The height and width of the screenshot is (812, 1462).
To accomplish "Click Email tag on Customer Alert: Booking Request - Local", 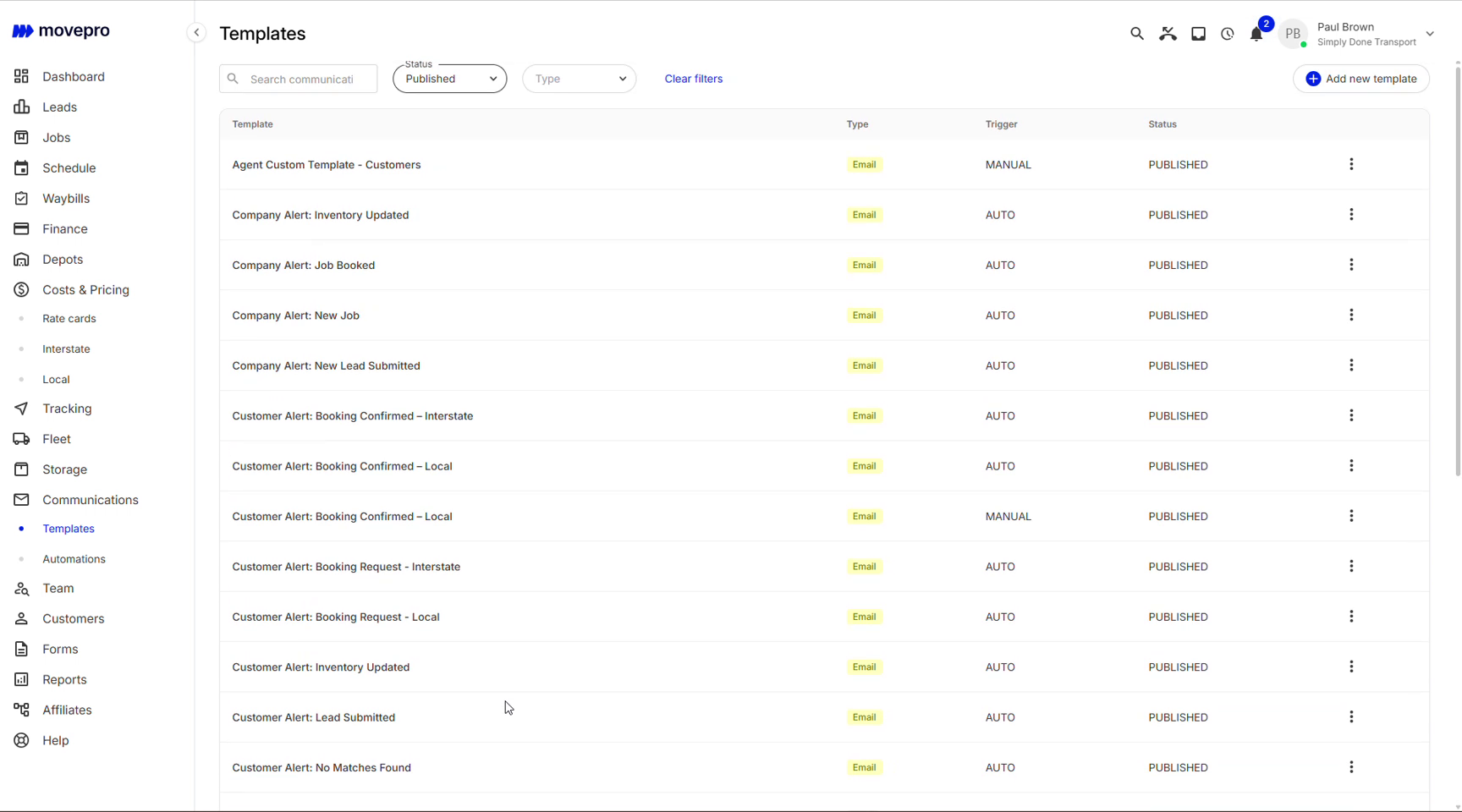I will (864, 617).
